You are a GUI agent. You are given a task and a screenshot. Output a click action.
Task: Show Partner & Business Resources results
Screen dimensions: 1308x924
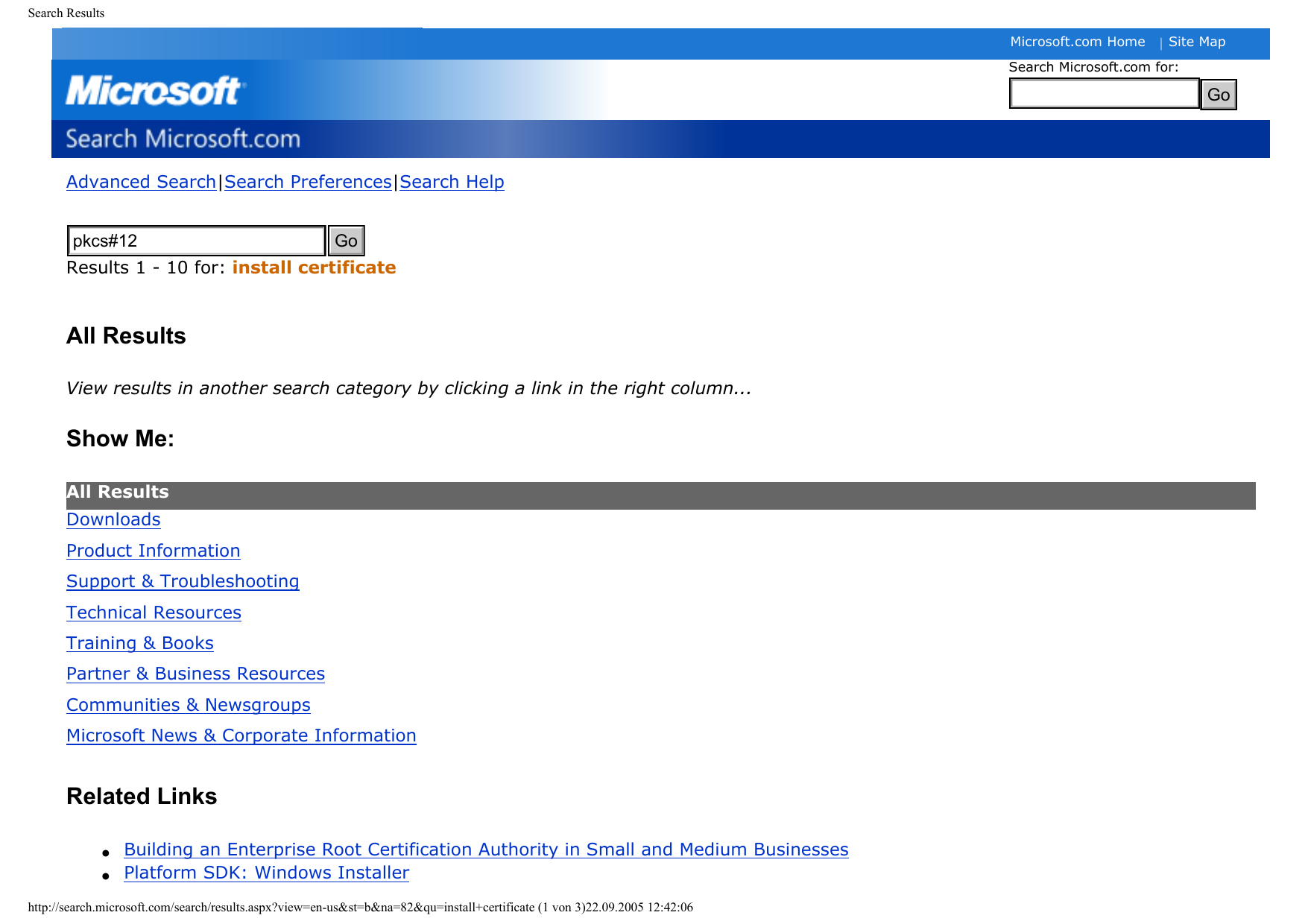(x=195, y=674)
